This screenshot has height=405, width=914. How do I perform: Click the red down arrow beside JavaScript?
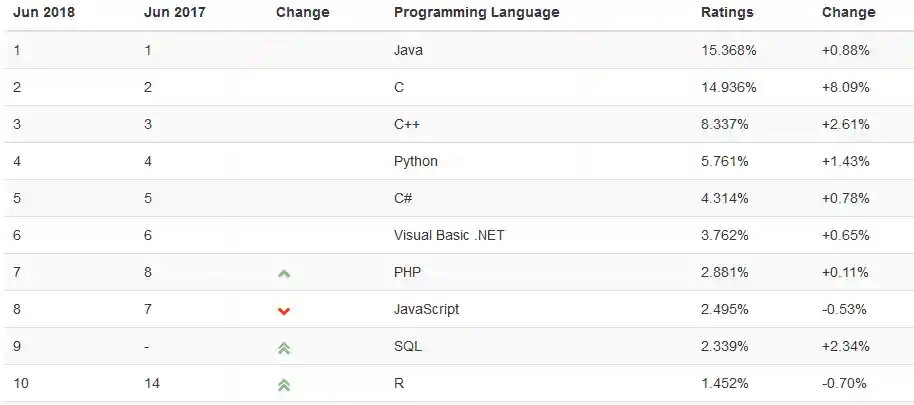284,311
